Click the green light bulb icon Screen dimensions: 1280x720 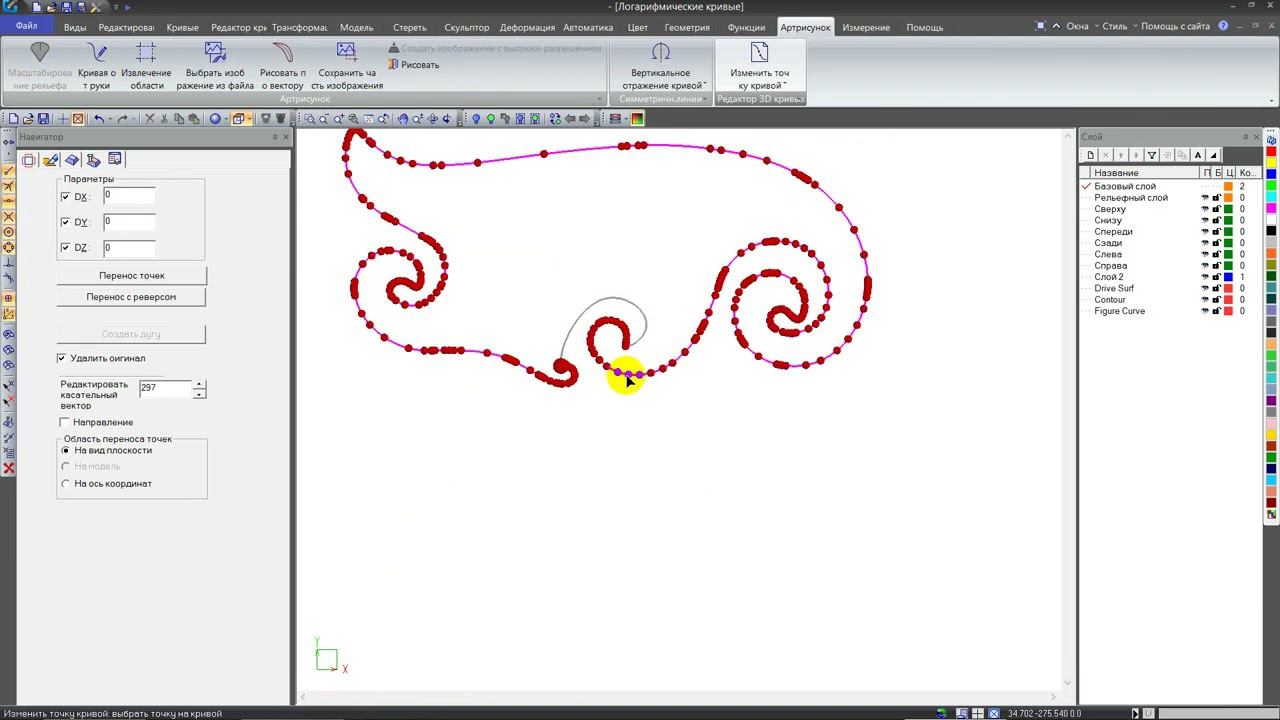point(491,119)
